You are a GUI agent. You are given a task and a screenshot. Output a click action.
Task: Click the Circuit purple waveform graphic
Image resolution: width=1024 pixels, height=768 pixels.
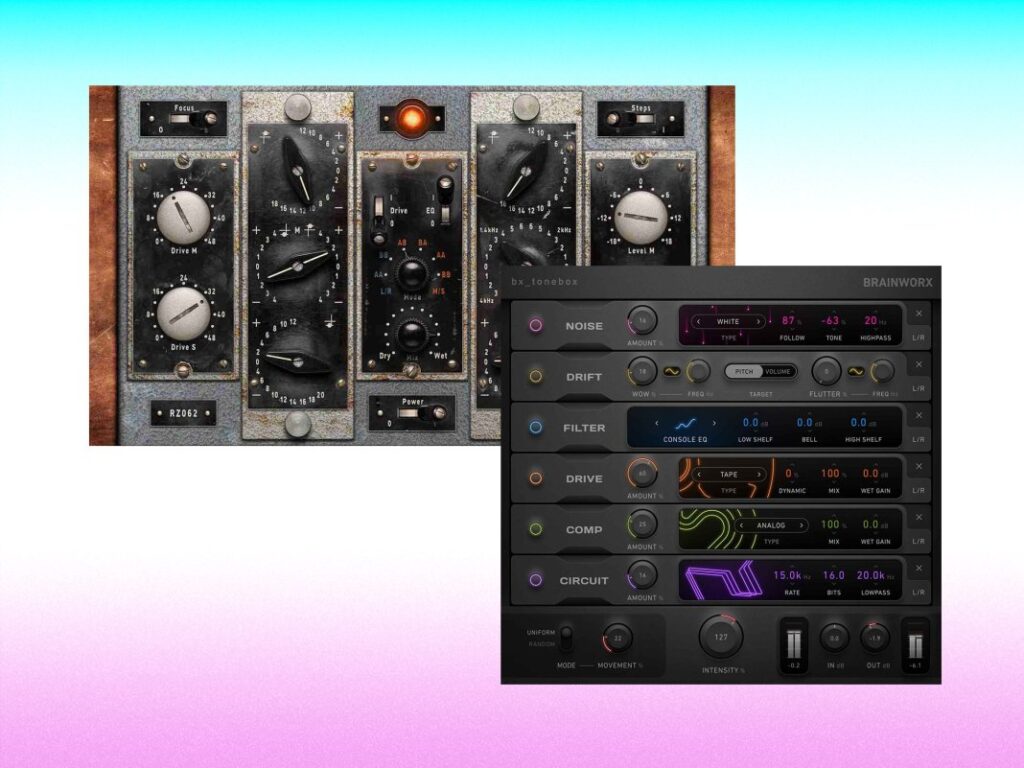click(x=724, y=579)
